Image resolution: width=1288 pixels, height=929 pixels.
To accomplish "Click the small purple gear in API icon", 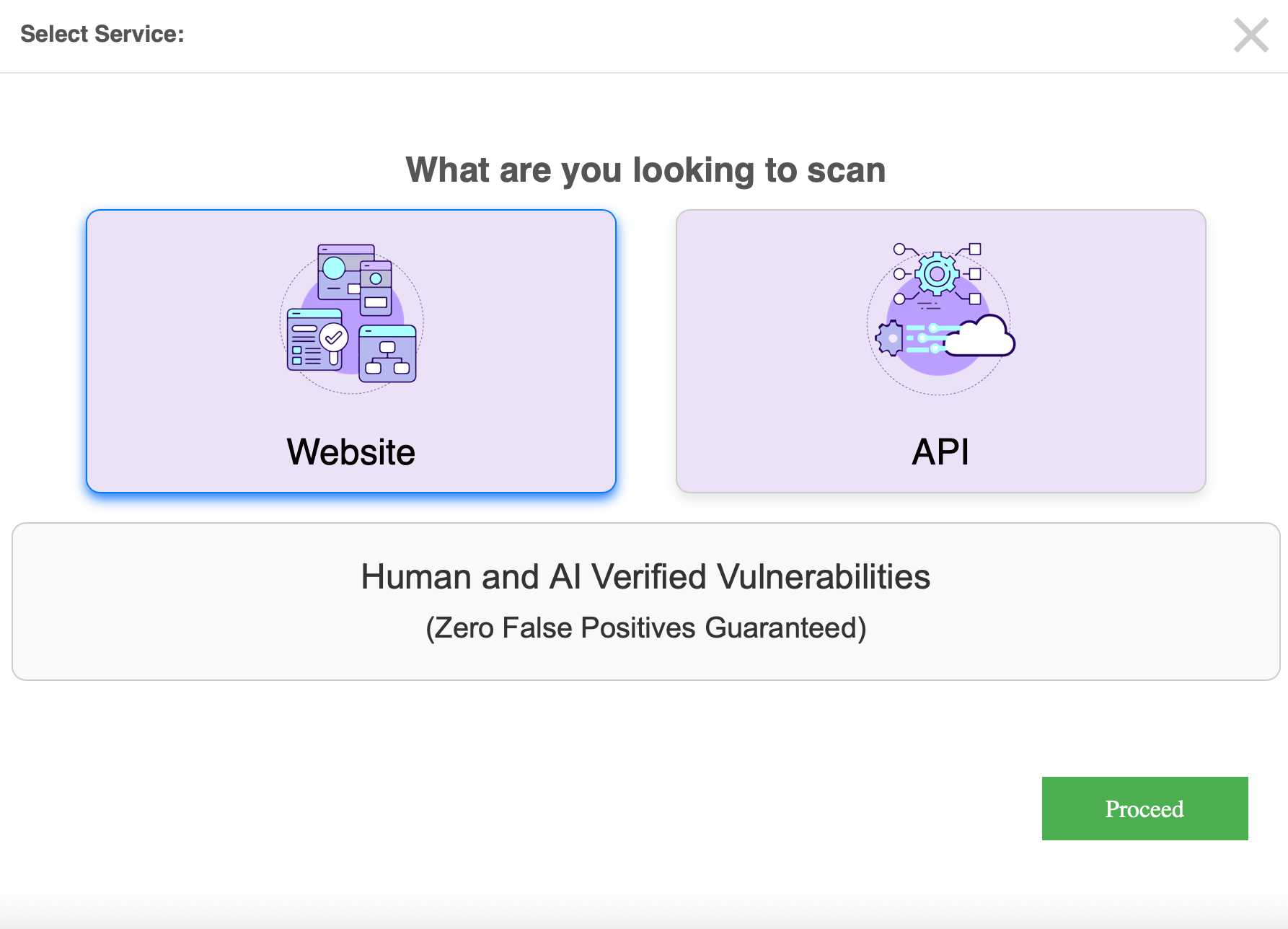I will point(891,338).
